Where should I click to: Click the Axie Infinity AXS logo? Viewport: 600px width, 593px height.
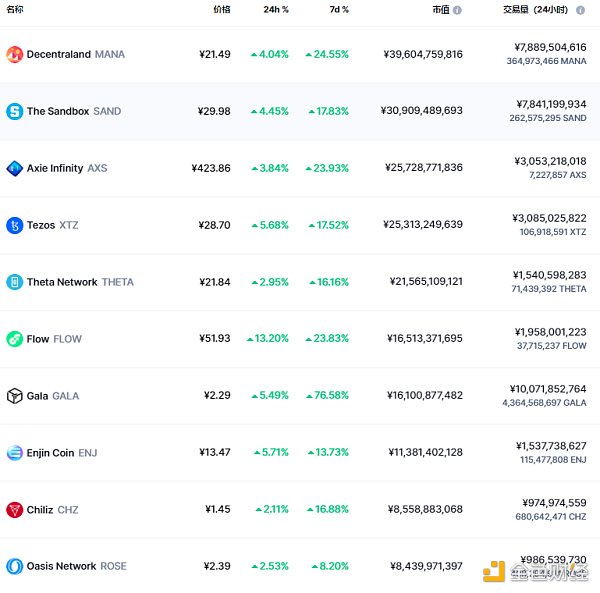[x=14, y=168]
